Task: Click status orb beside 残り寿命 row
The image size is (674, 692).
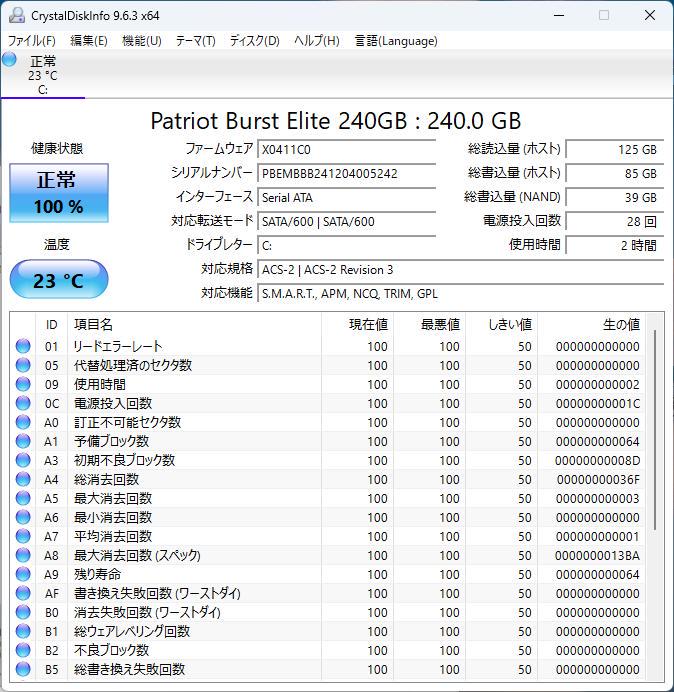Action: (23, 574)
